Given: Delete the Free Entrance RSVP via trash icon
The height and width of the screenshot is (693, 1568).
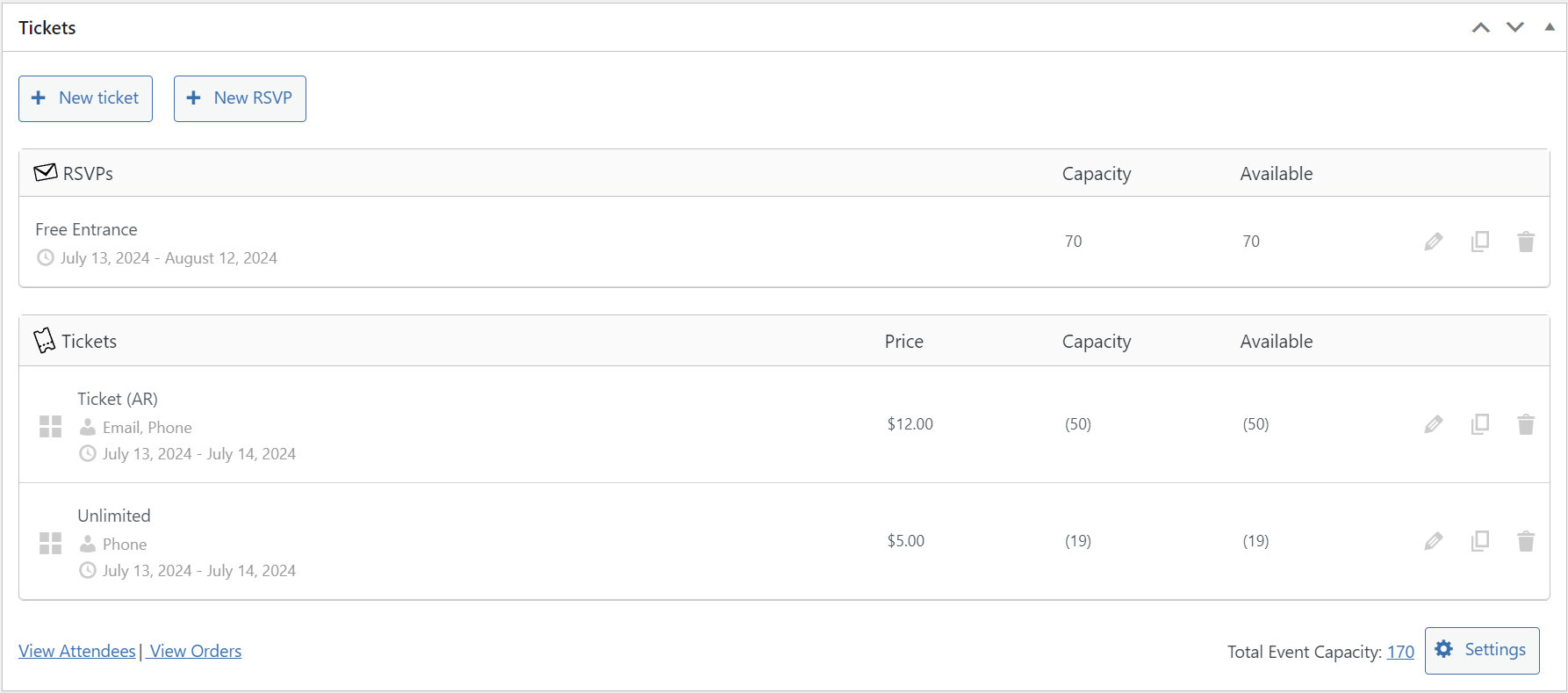Looking at the screenshot, I should (x=1526, y=241).
